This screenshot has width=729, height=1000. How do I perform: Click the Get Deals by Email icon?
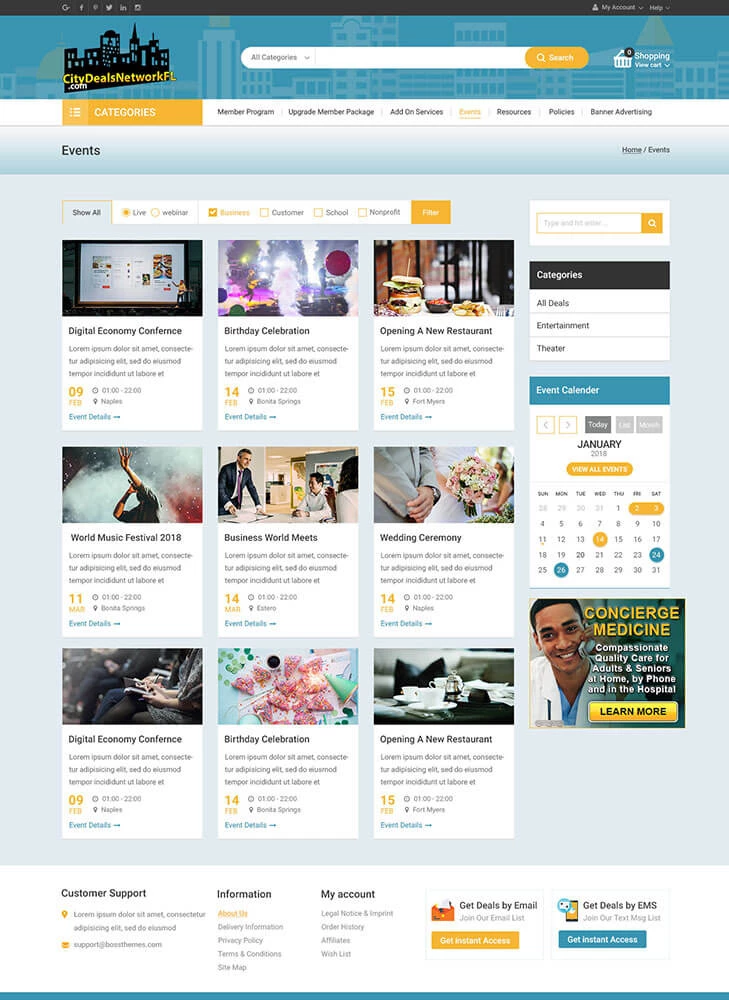point(443,911)
